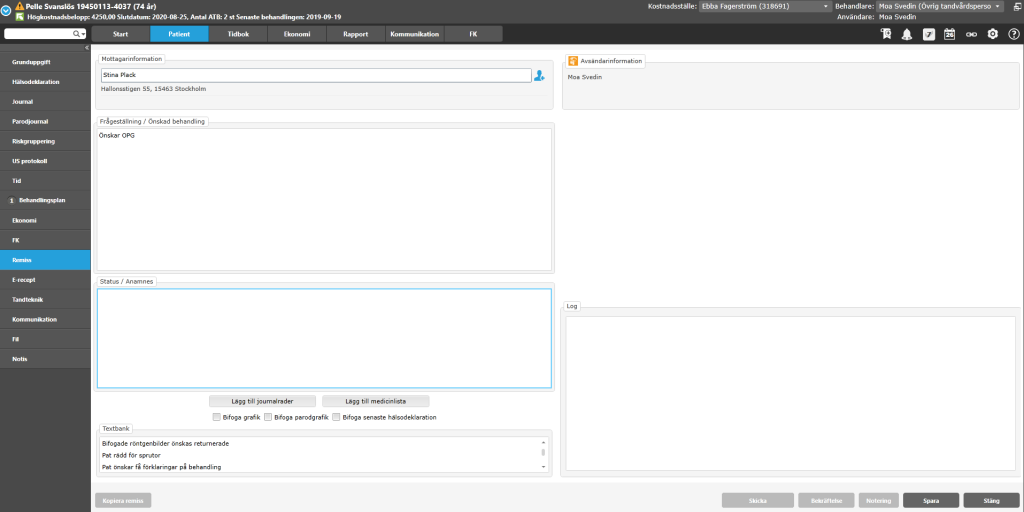Click the Spara button
Screen dimensions: 1024x512
[931, 501]
